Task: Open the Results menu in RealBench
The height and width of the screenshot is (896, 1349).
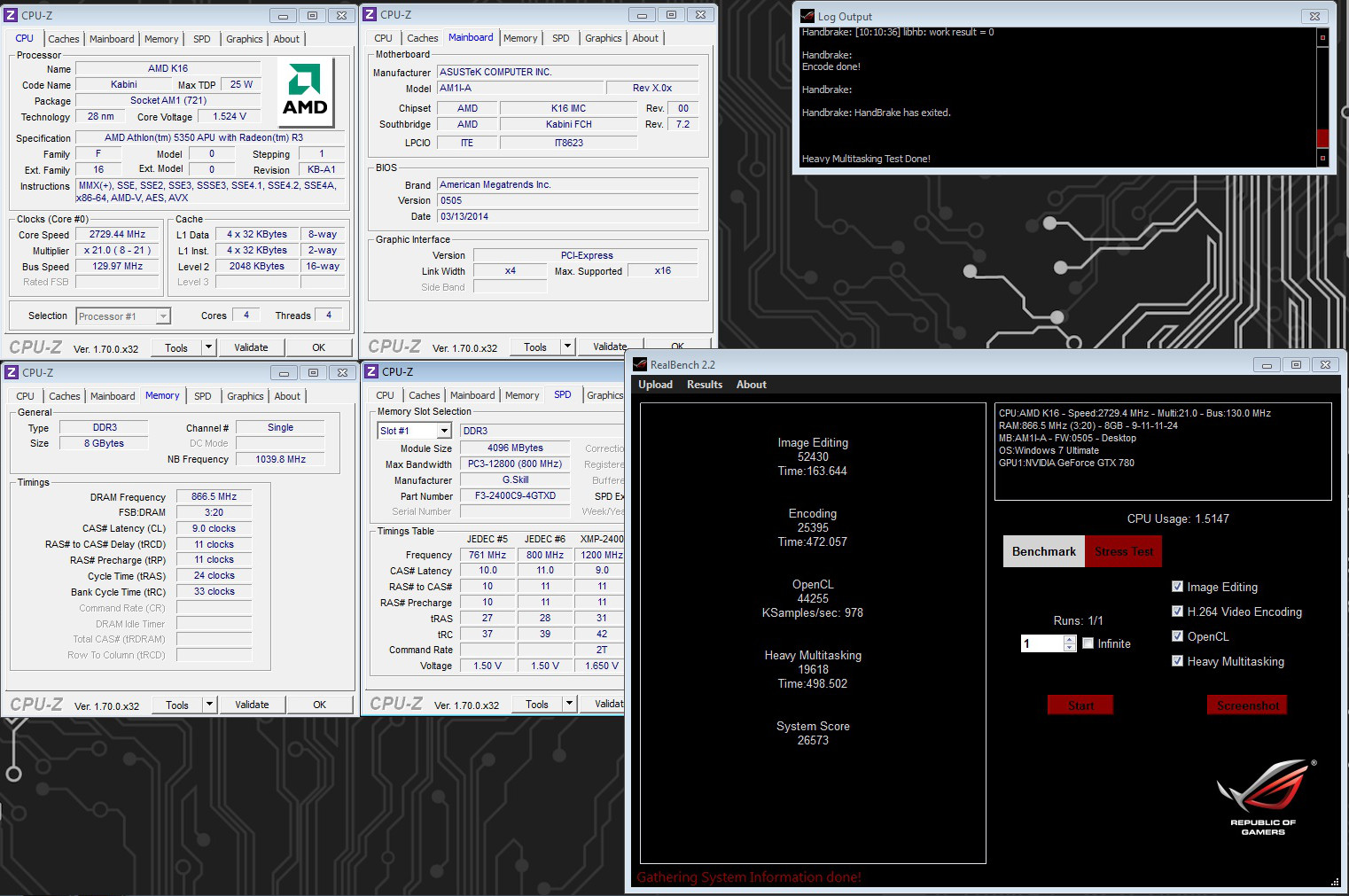Action: coord(705,385)
